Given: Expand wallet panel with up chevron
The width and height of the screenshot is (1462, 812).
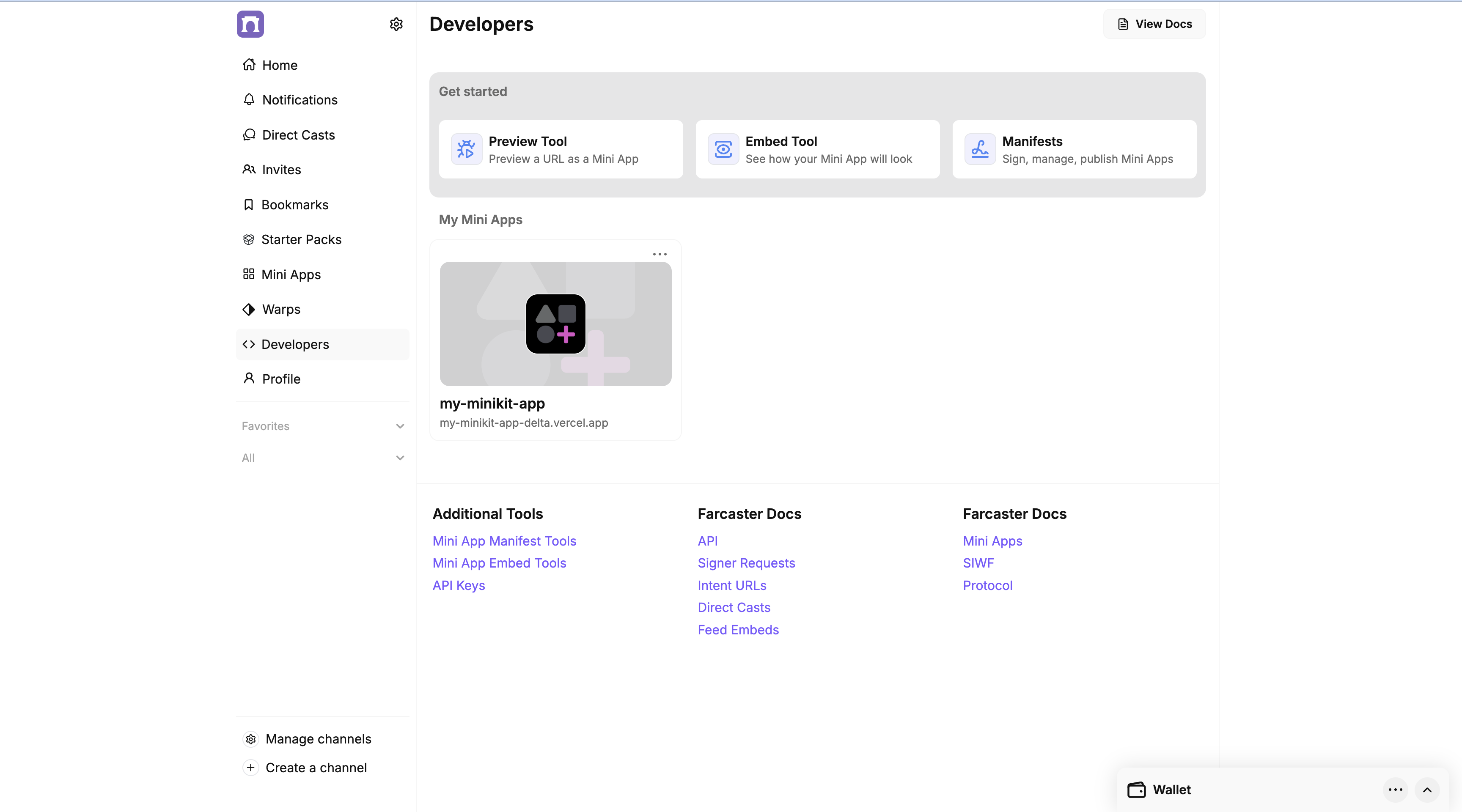Looking at the screenshot, I should pyautogui.click(x=1427, y=789).
